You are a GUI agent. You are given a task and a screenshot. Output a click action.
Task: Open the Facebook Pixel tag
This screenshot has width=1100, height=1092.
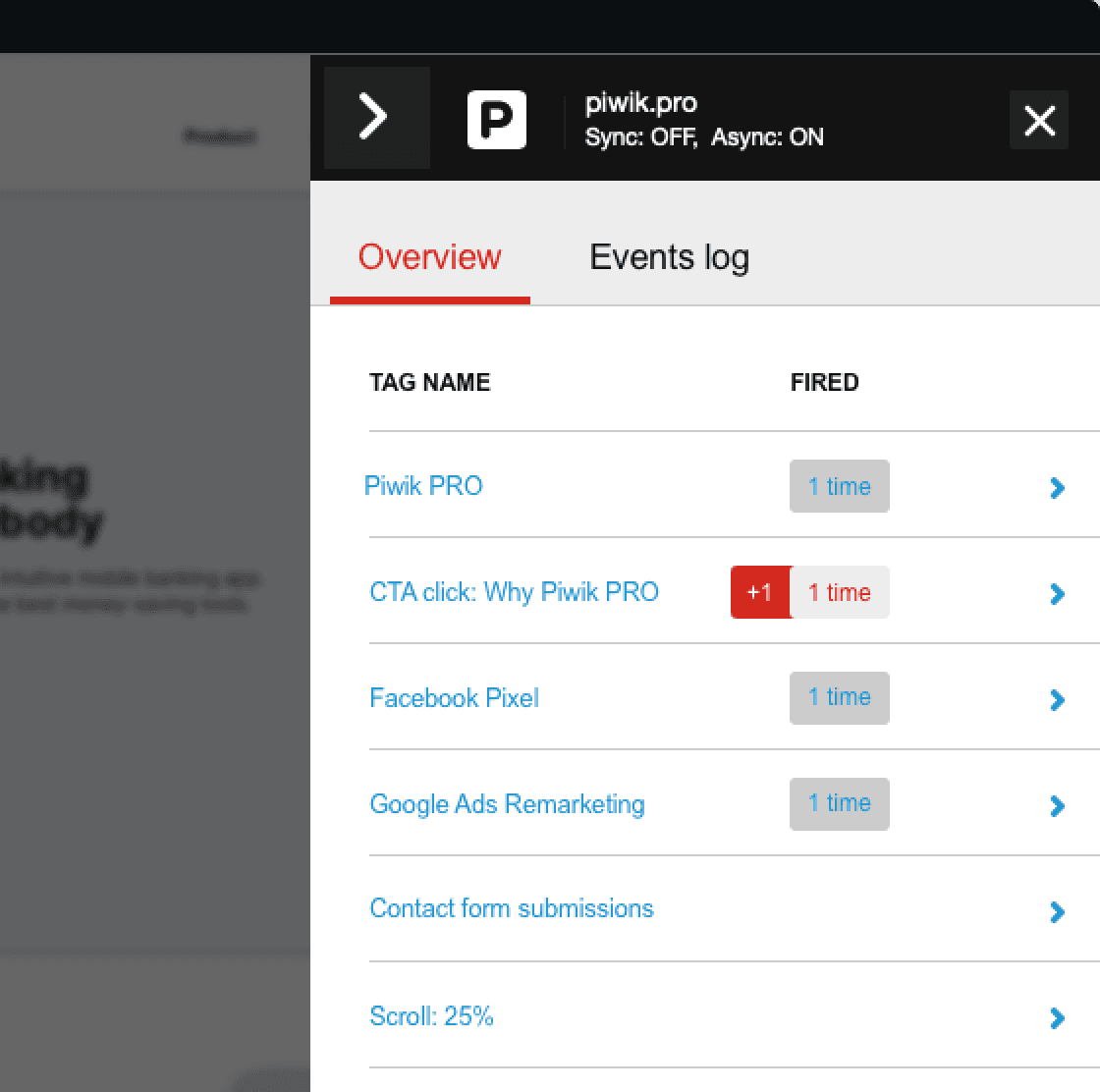pos(454,698)
